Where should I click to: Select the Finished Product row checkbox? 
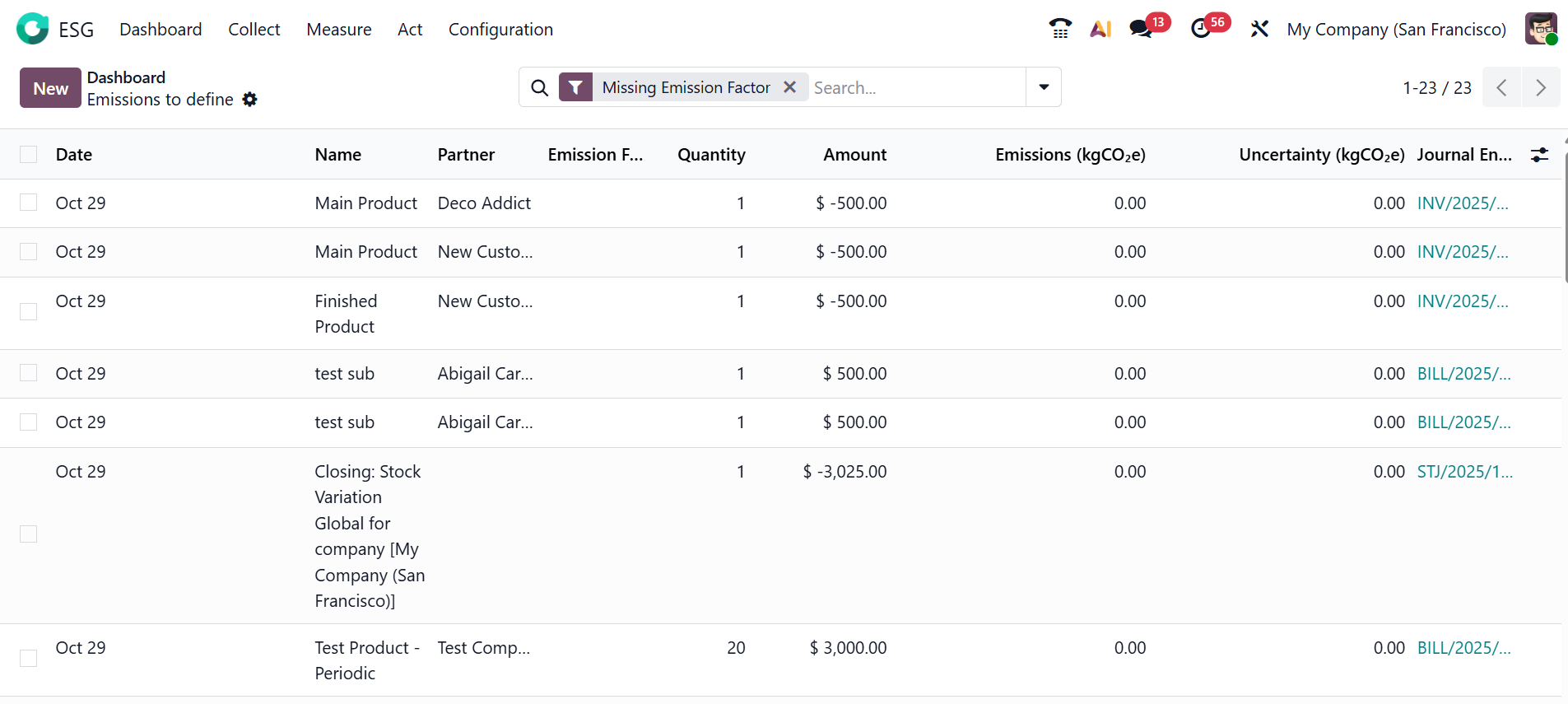[29, 311]
